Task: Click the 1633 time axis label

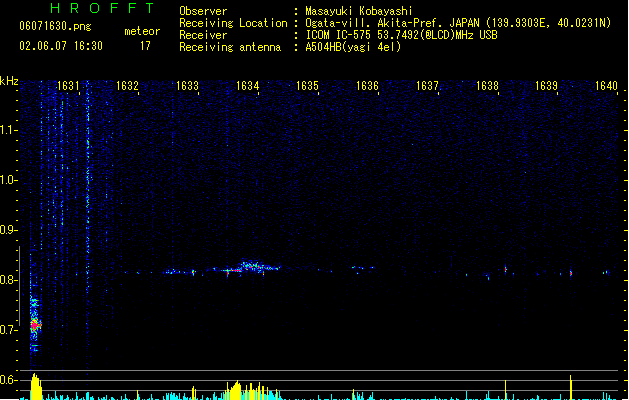Action: (187, 86)
